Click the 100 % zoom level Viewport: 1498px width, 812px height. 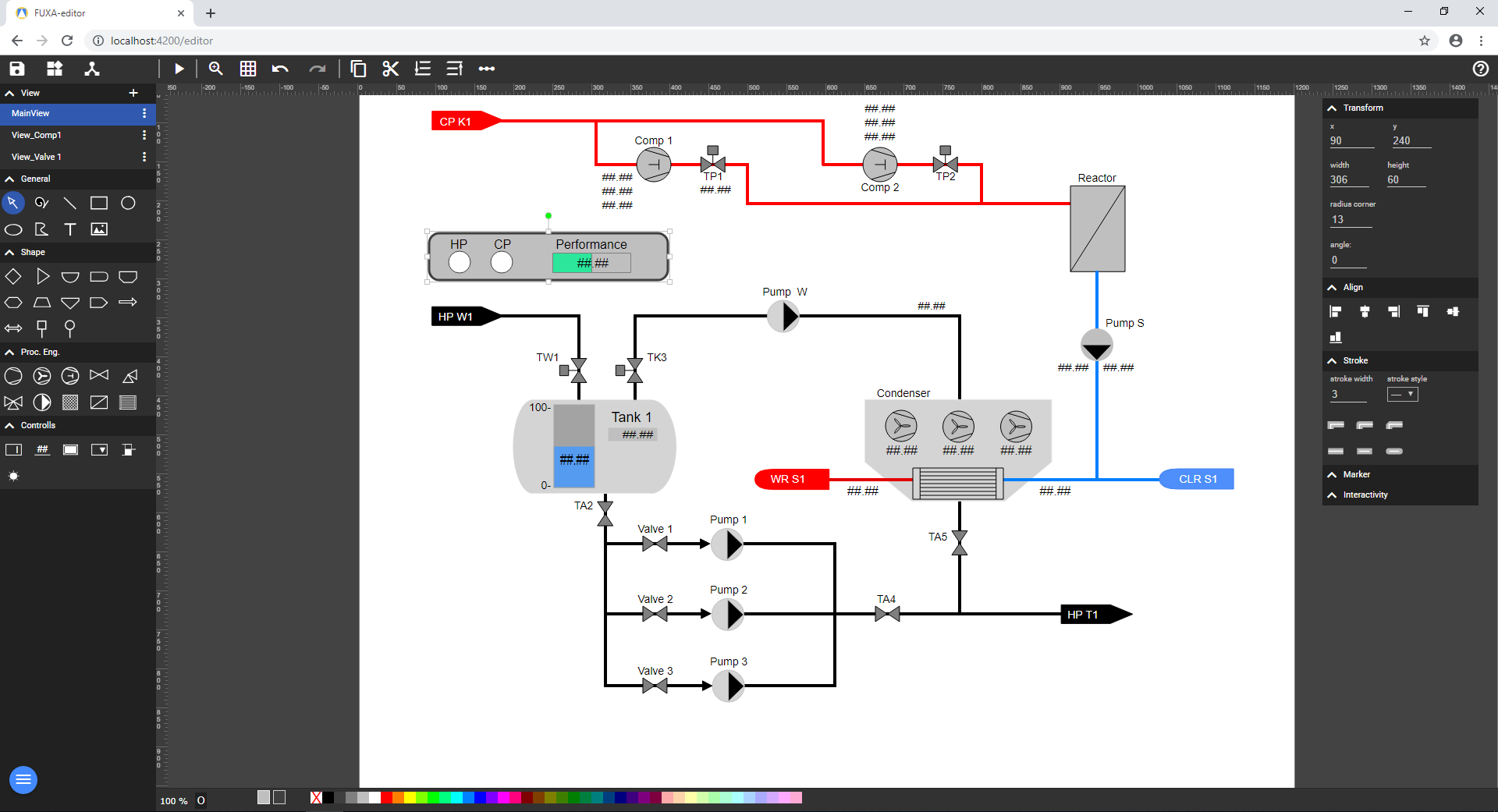pyautogui.click(x=173, y=801)
